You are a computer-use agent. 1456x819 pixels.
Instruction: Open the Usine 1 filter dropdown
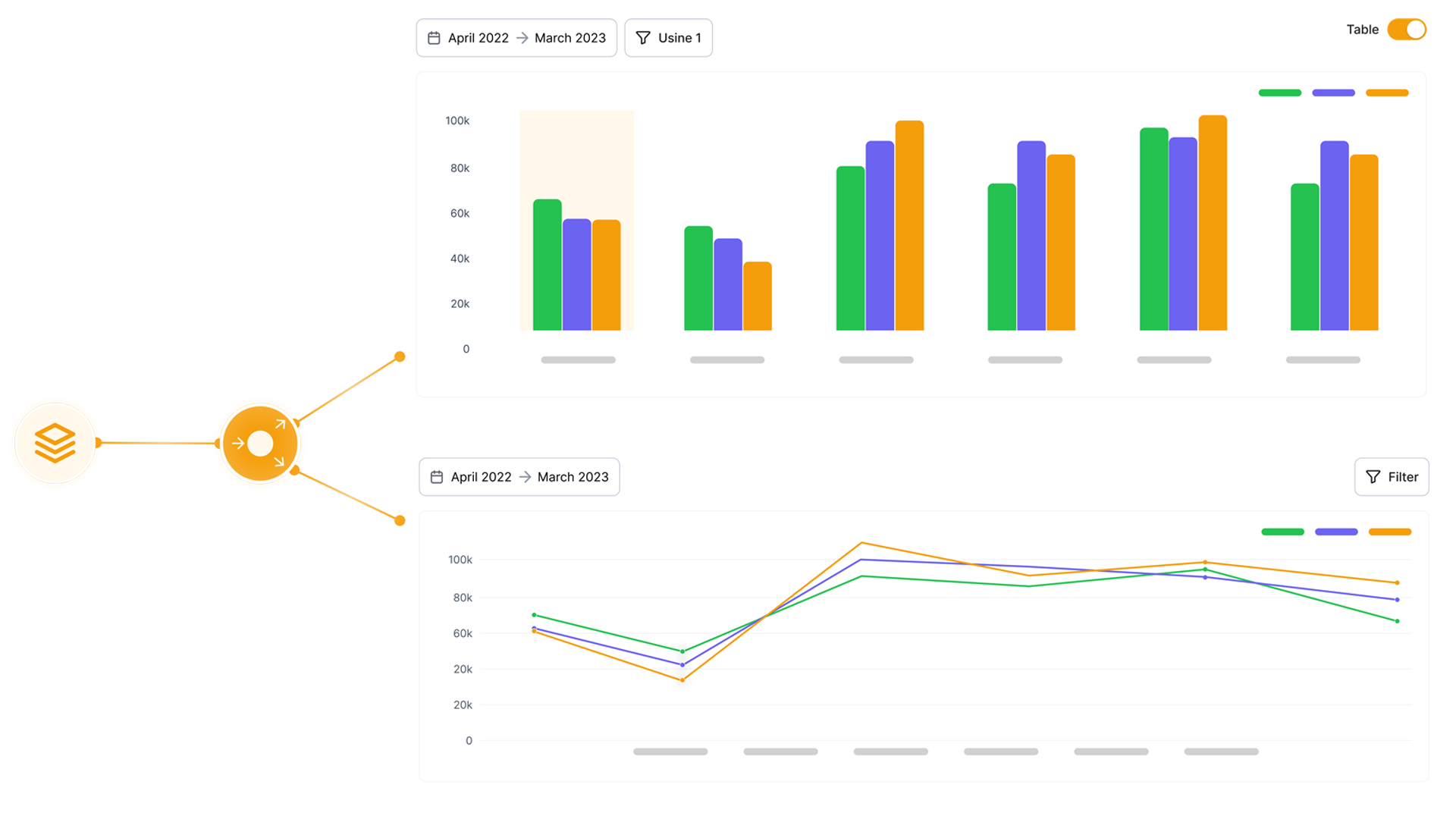coord(668,38)
